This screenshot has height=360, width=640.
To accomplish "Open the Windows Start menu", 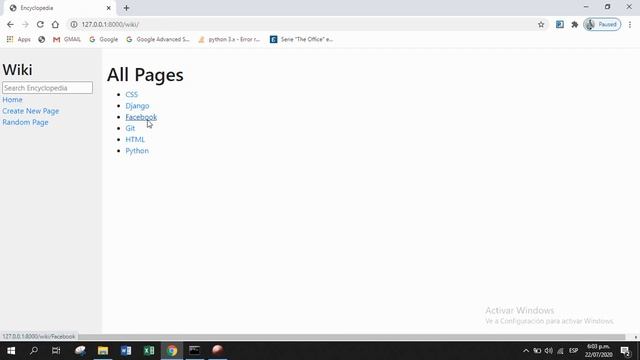I will (x=11, y=351).
